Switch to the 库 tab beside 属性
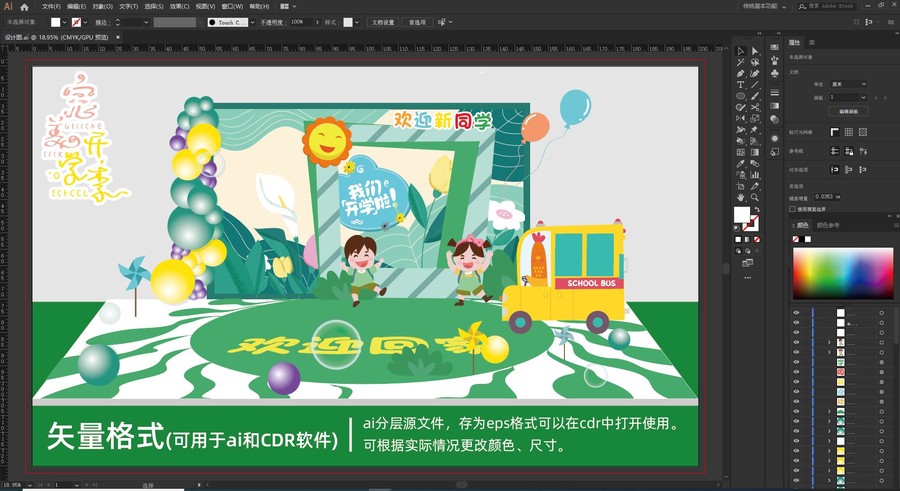 [x=812, y=42]
